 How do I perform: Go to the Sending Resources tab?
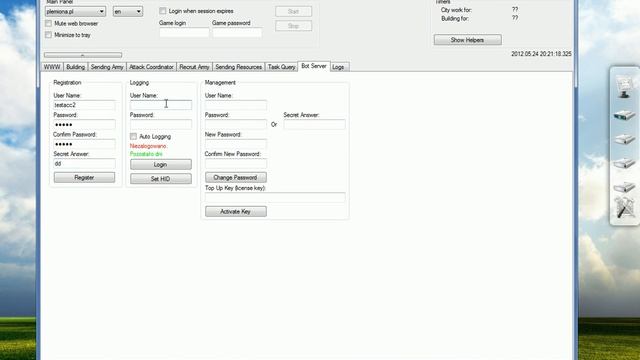coord(238,67)
